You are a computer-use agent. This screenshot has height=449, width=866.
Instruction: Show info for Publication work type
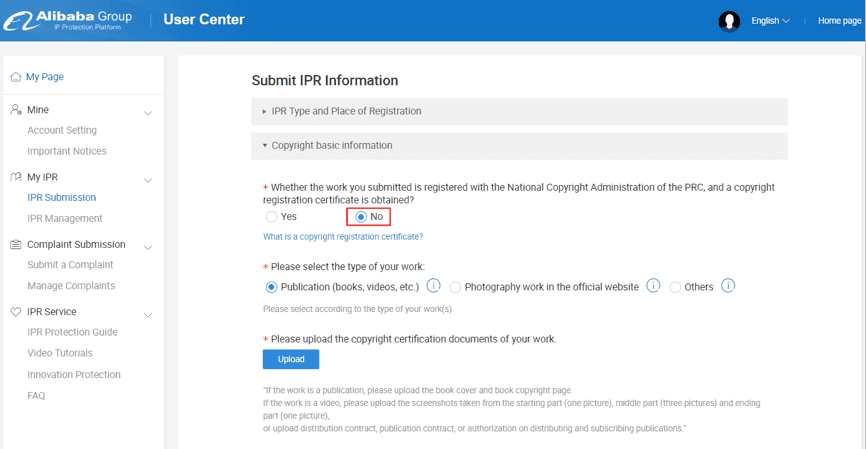pos(434,286)
